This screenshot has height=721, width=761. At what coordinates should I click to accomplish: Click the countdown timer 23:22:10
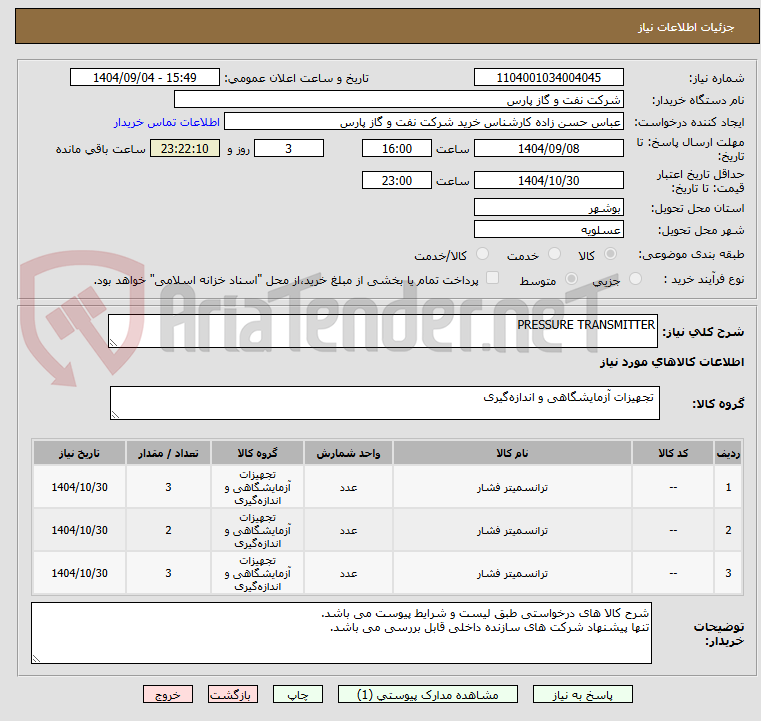(x=184, y=148)
